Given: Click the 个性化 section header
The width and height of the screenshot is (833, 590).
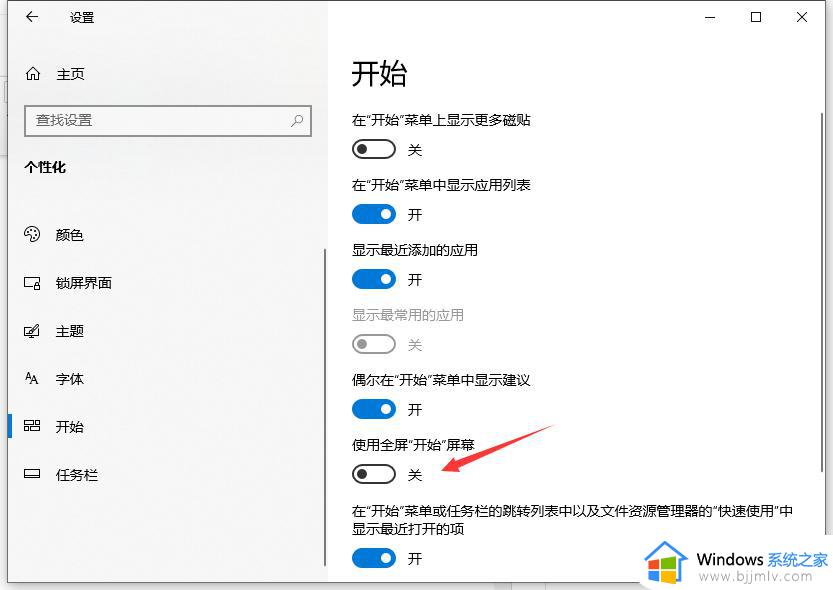Looking at the screenshot, I should tap(45, 167).
